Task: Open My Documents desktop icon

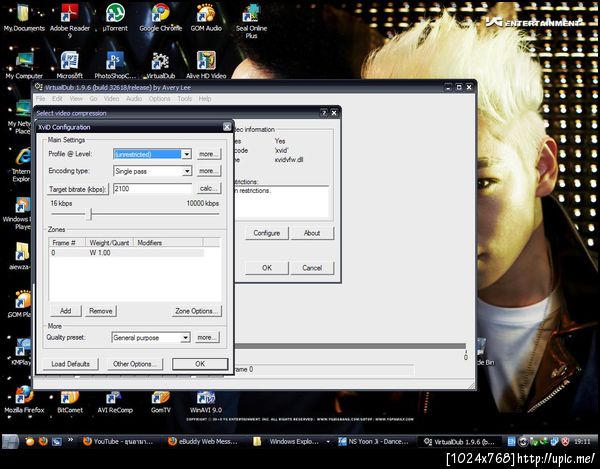Action: coord(24,17)
